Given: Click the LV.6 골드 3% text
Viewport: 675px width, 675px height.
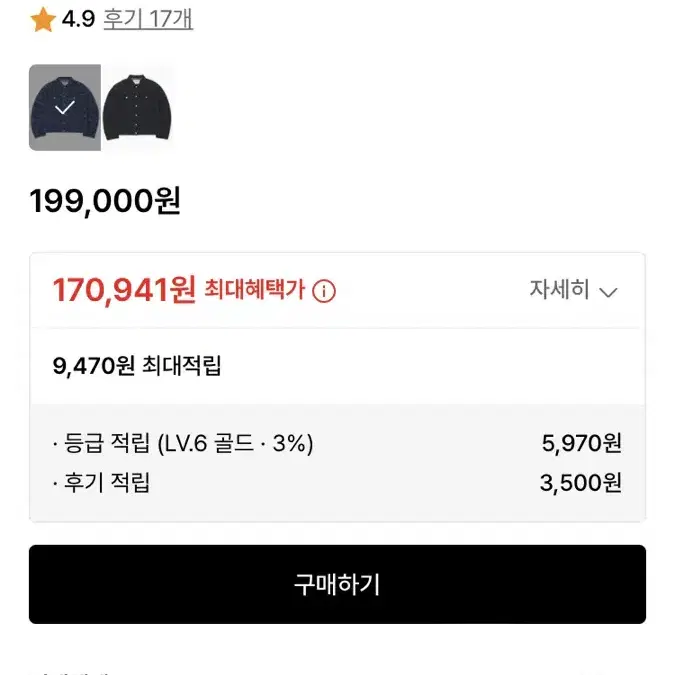Looking at the screenshot, I should click(x=235, y=443).
